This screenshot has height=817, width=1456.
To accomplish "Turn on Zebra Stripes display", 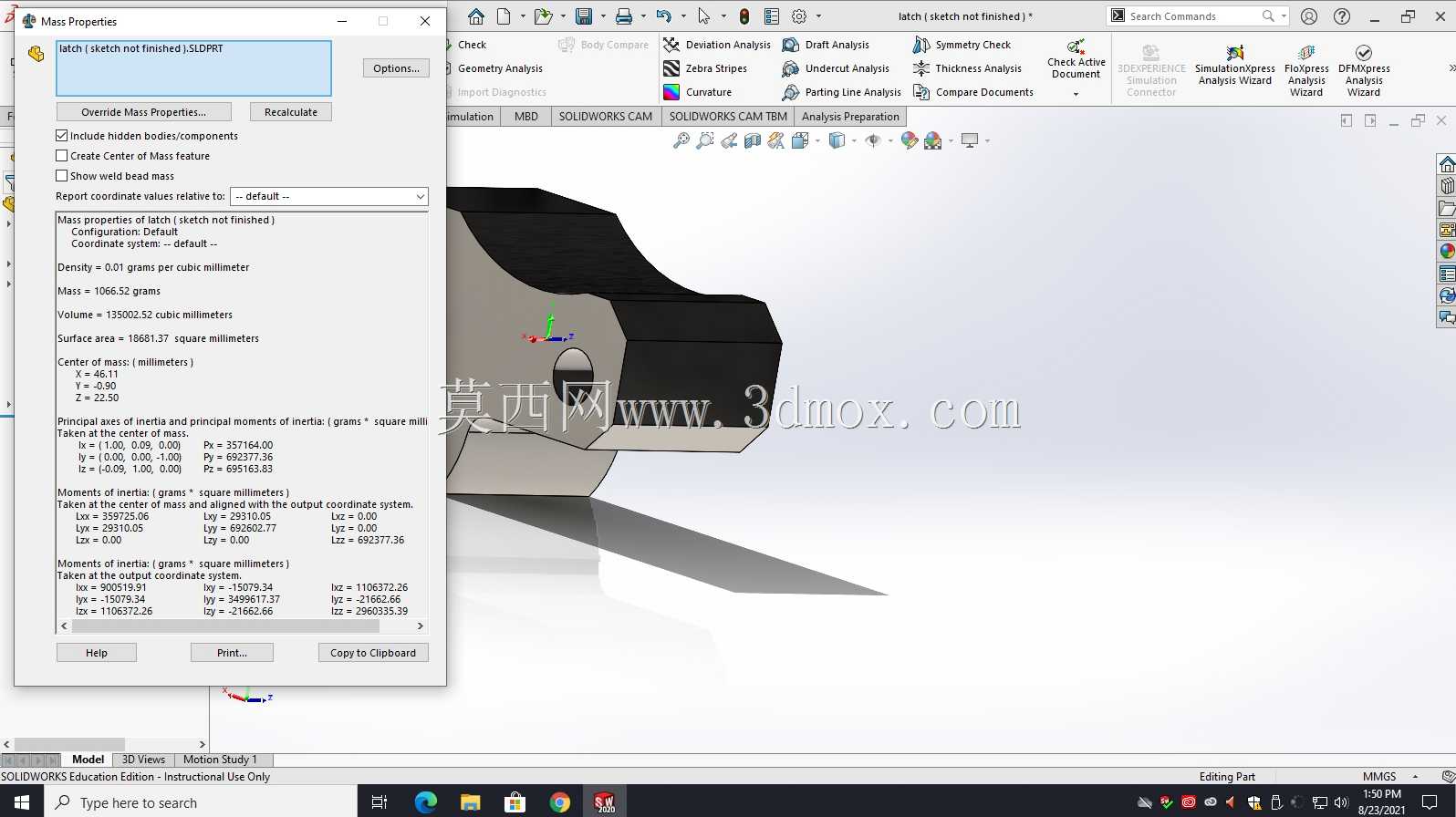I will point(705,68).
